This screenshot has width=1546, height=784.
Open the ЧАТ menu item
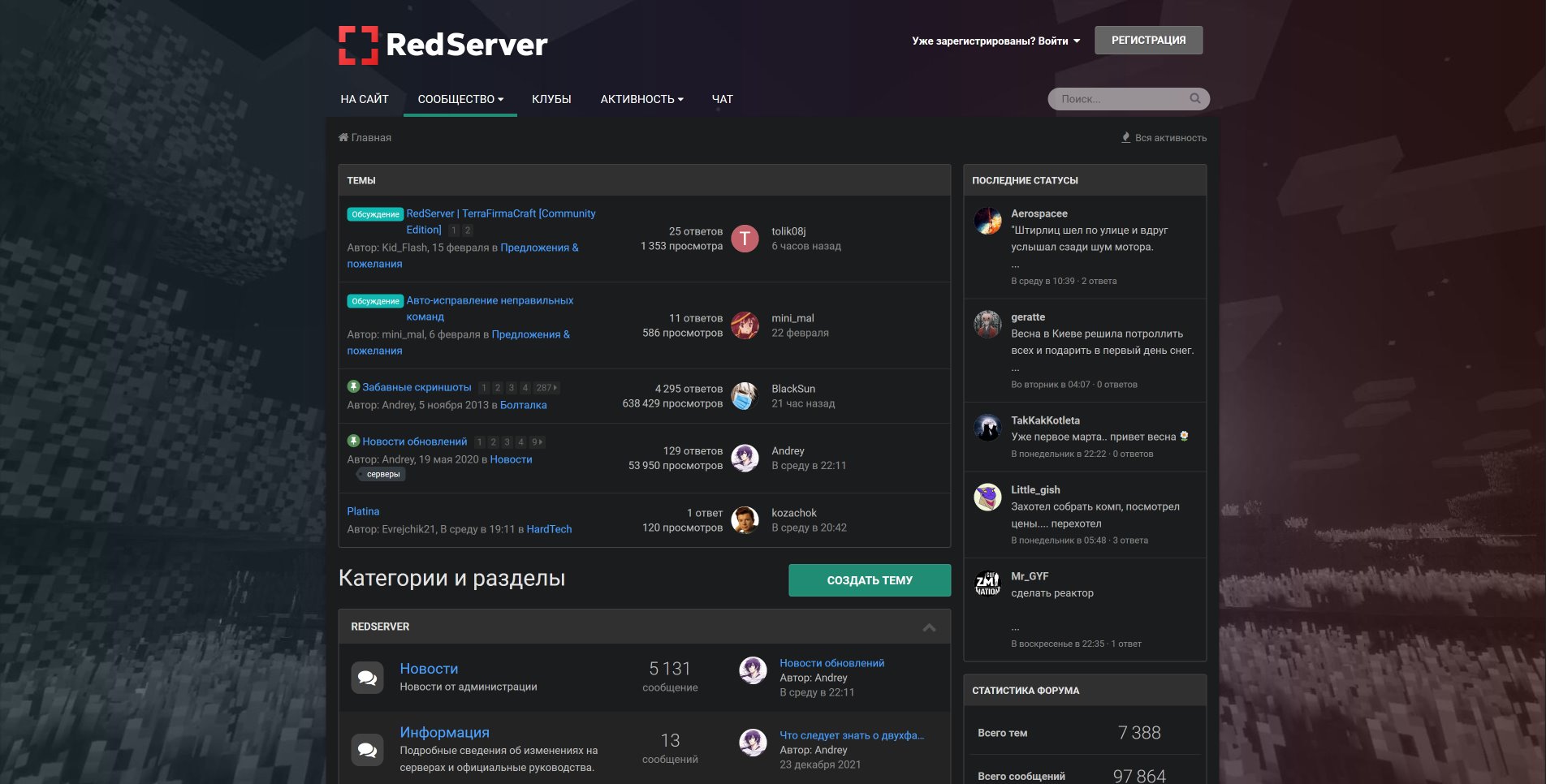[x=722, y=99]
